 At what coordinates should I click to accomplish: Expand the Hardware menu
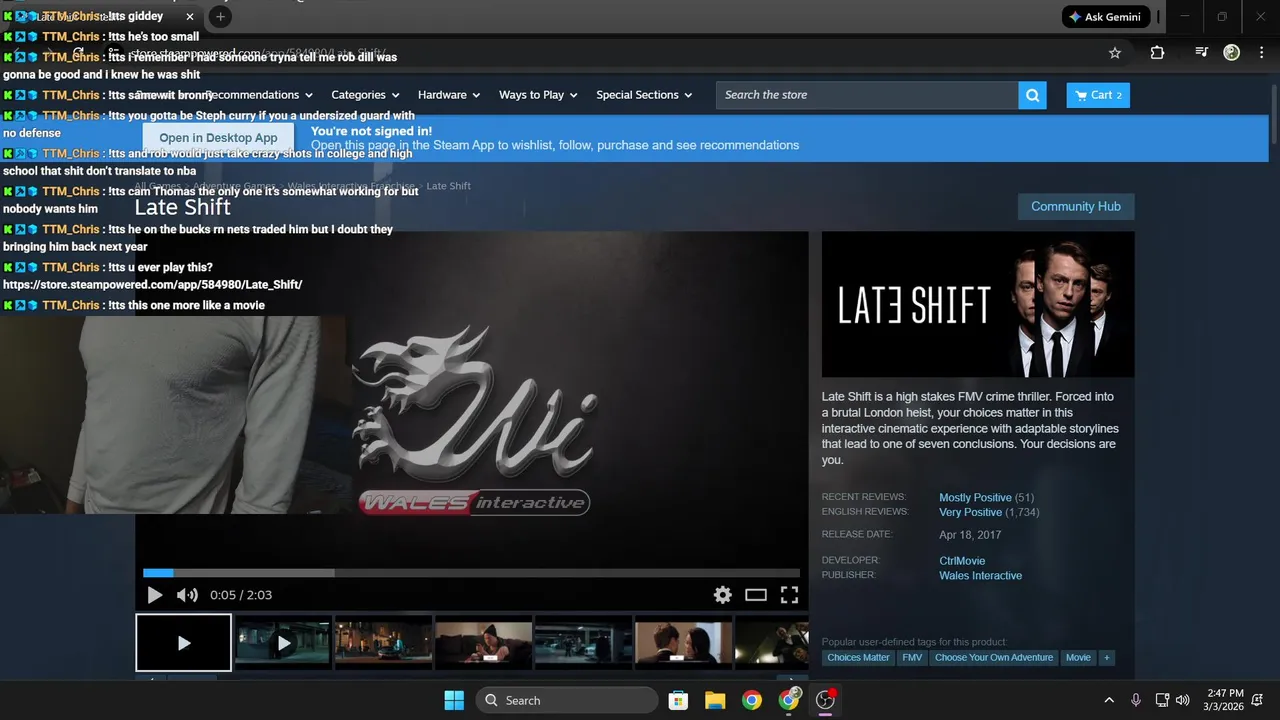[449, 95]
